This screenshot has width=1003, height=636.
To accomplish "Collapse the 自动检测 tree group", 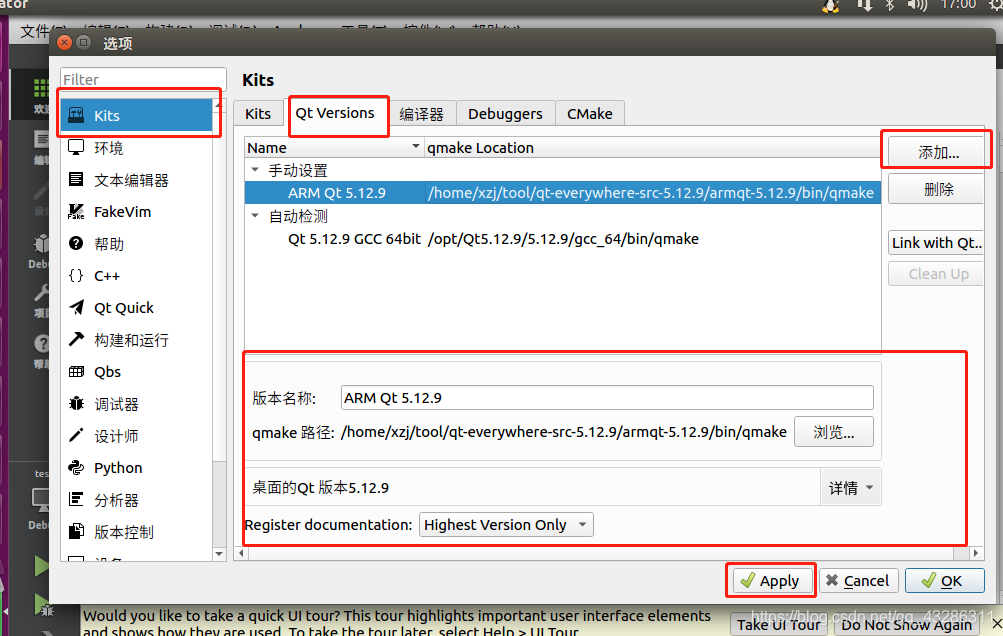I will [255, 216].
